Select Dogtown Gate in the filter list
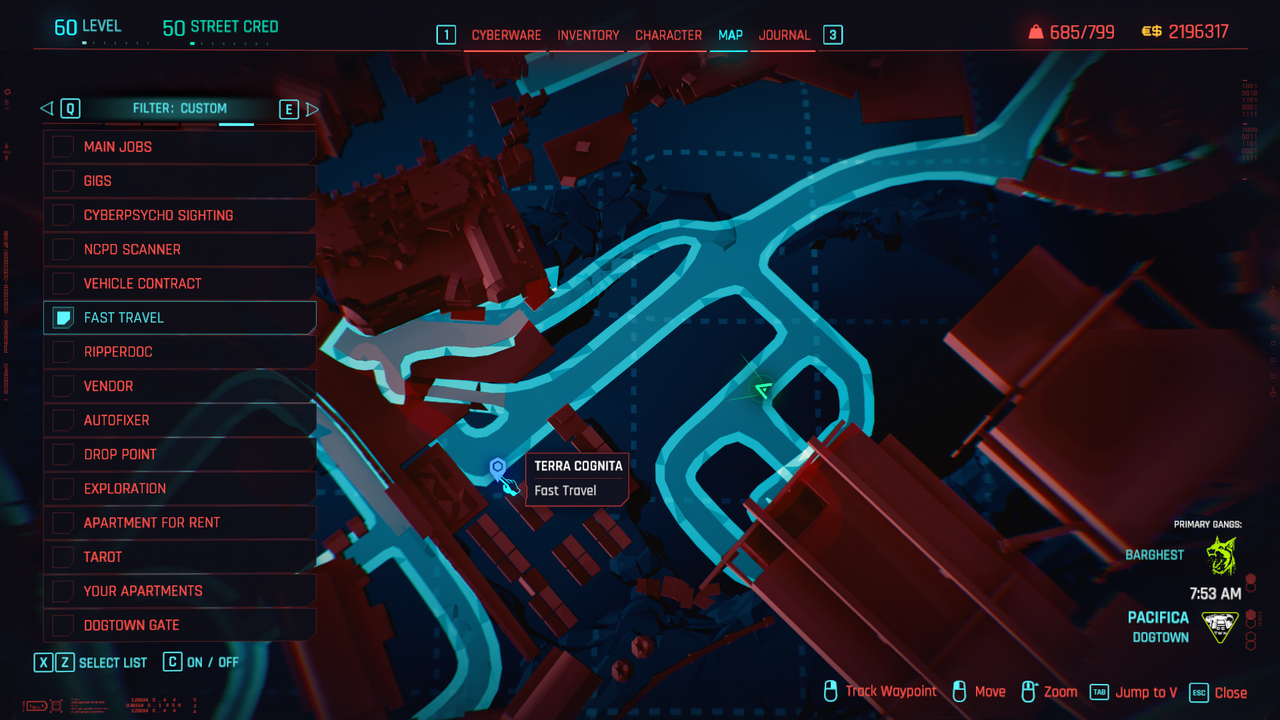This screenshot has height=720, width=1280. point(131,625)
